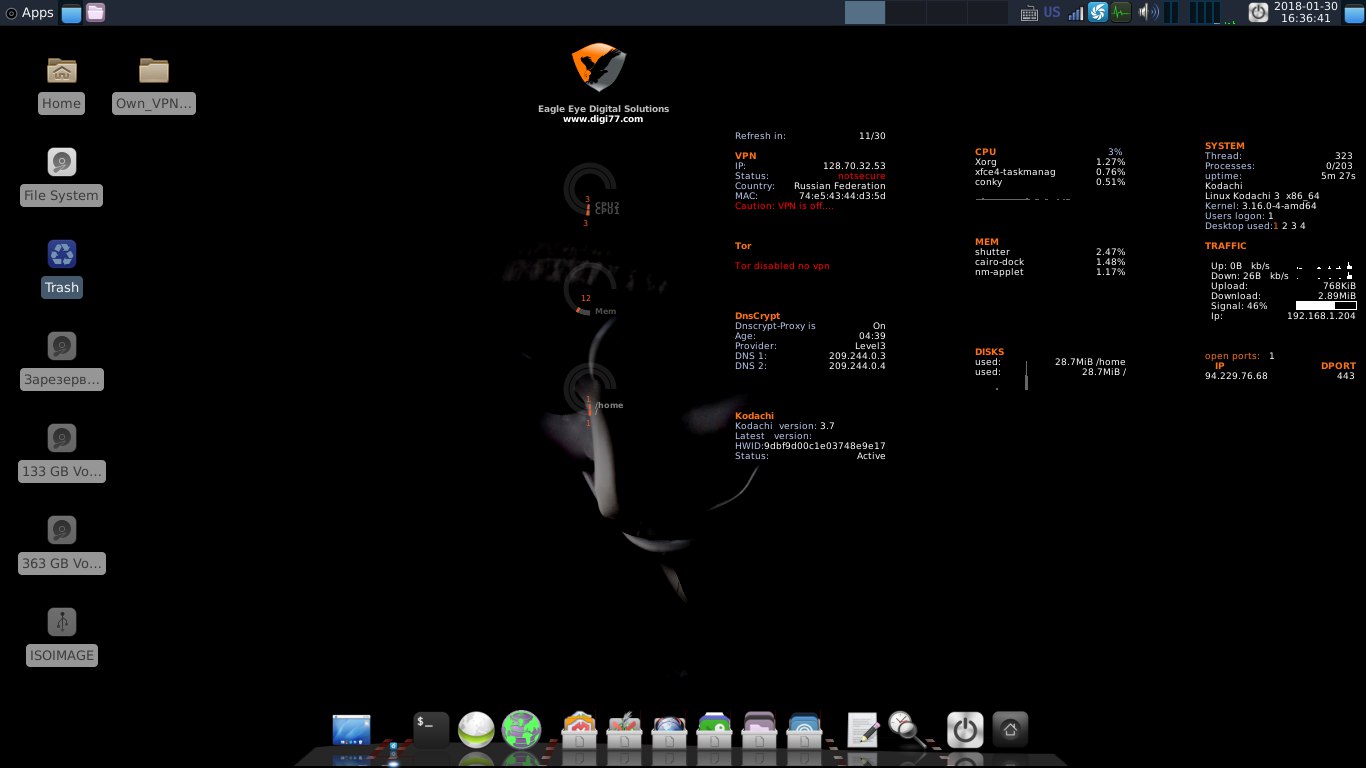The image size is (1366, 768).
Task: Click the open port IP 94.229.76.68
Action: coord(1236,376)
